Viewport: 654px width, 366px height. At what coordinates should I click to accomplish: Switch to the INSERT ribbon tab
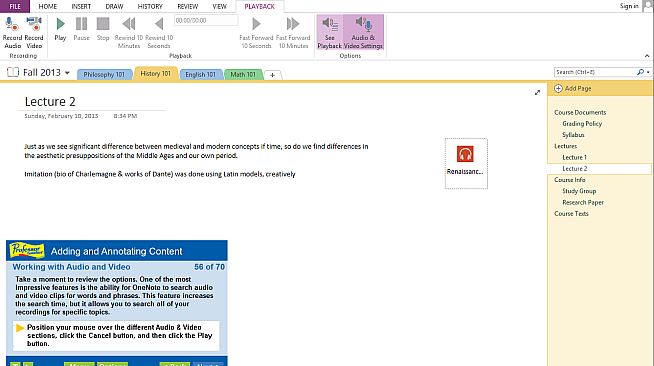tap(81, 6)
